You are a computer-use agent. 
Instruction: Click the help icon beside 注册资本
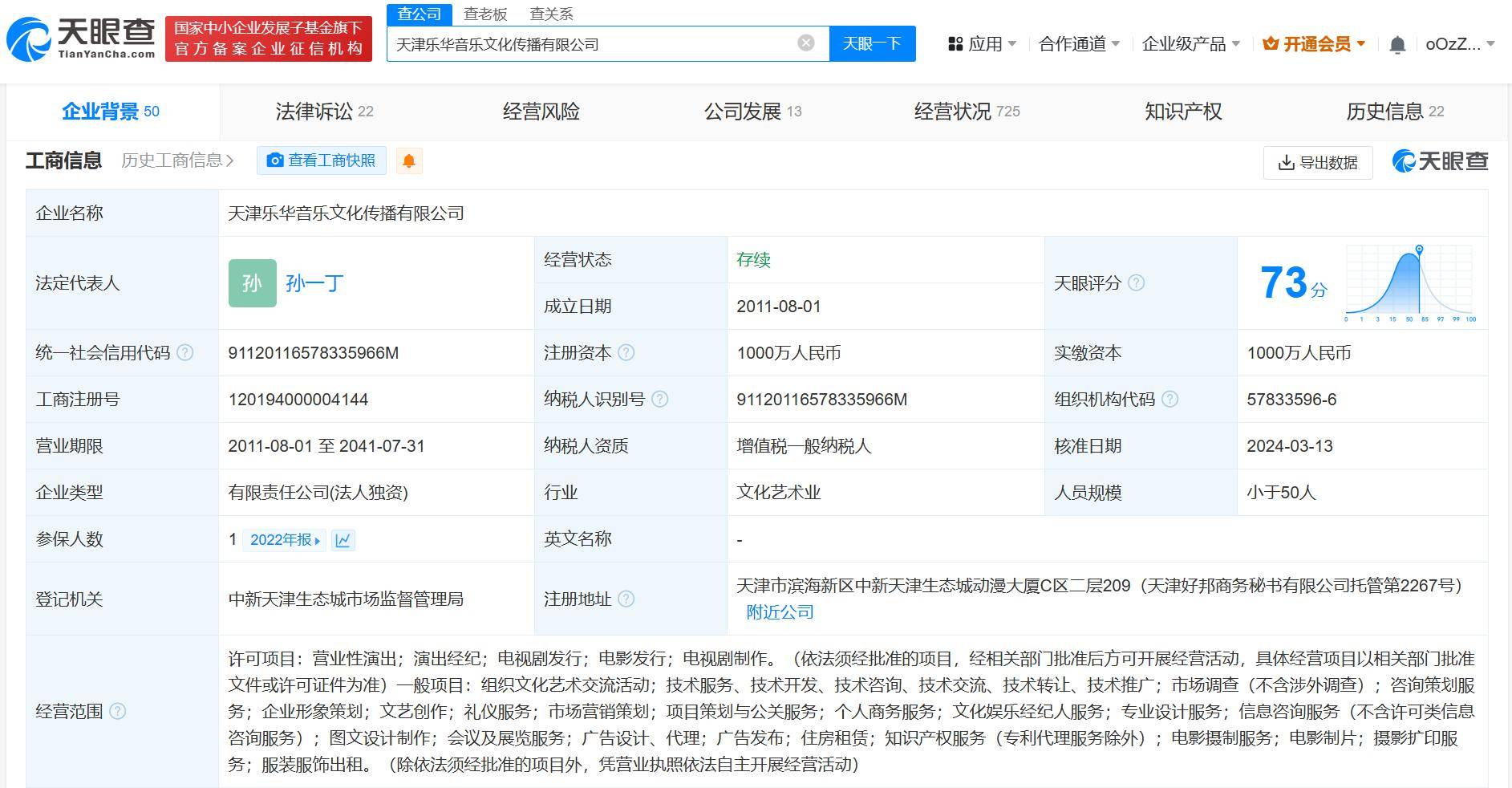click(x=630, y=352)
